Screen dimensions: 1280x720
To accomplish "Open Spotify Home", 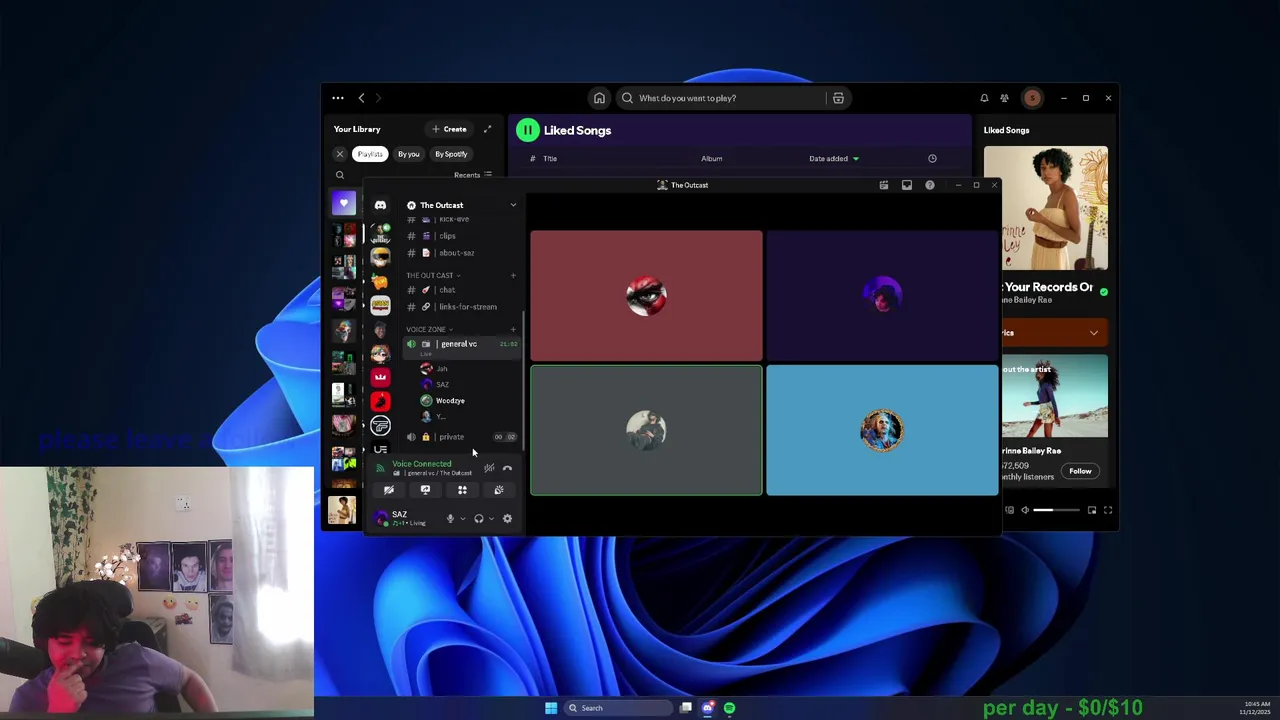I will coord(599,98).
